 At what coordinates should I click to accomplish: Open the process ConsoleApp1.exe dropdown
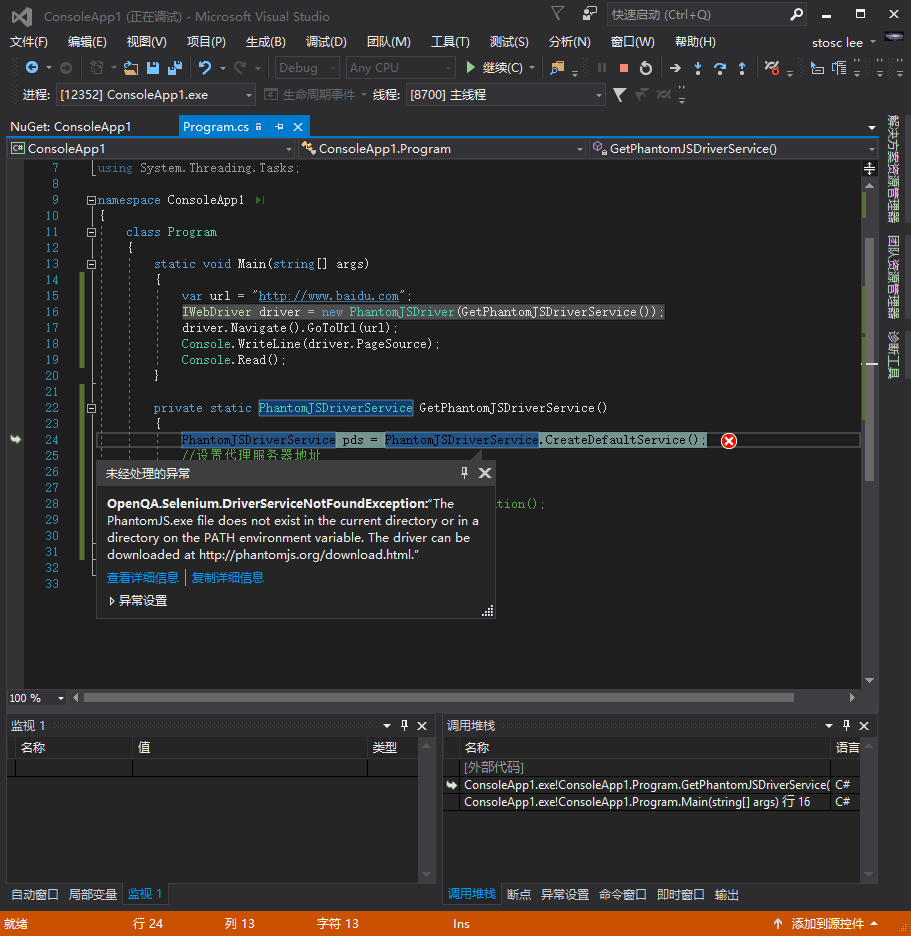pos(155,95)
